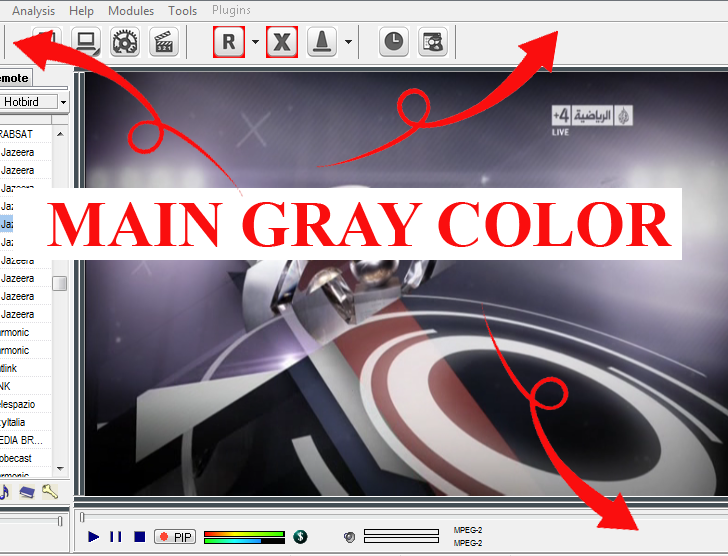Select the ARABSAT entry in channel list
728x556 pixels.
pyautogui.click(x=26, y=134)
